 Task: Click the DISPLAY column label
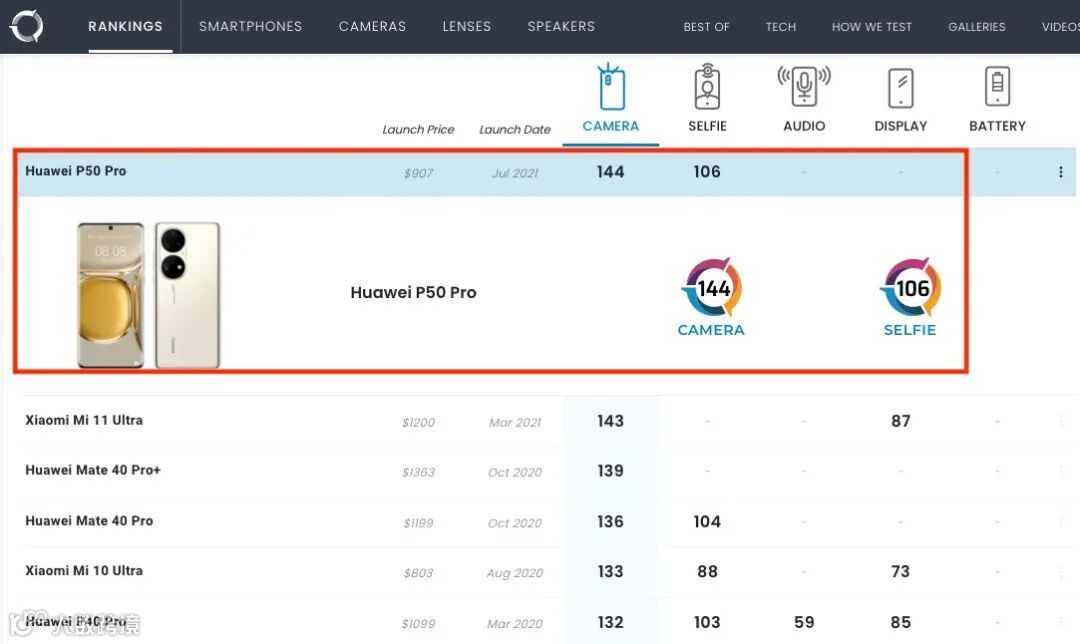901,126
